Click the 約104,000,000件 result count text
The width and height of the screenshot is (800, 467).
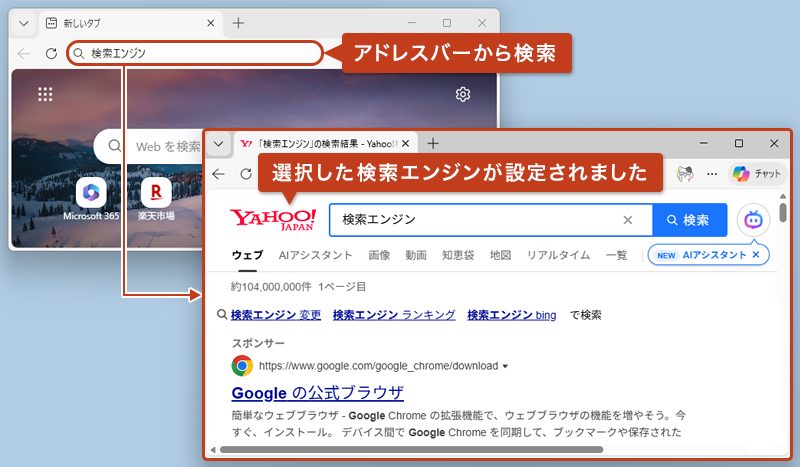pos(271,287)
